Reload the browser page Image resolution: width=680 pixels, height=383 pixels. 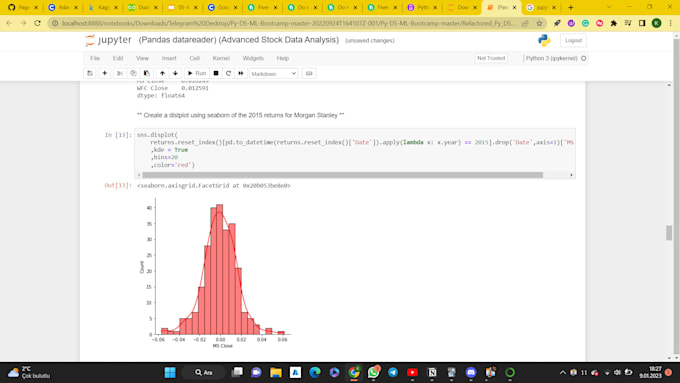point(37,23)
